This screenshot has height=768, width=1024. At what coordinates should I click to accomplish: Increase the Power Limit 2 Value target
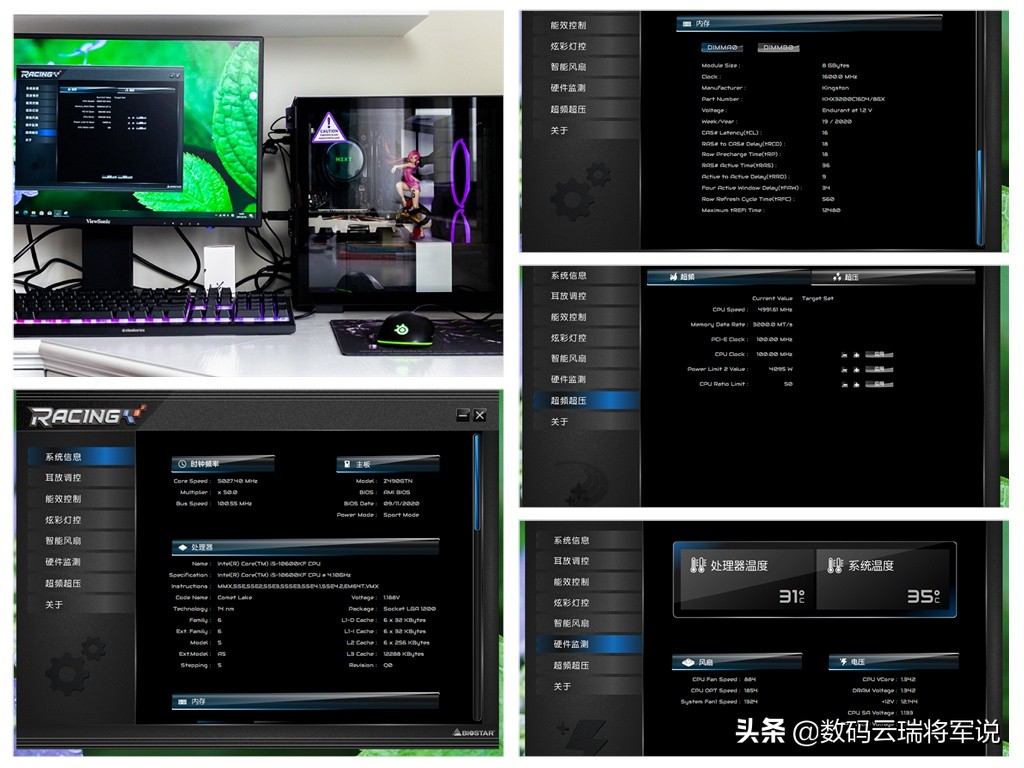856,370
